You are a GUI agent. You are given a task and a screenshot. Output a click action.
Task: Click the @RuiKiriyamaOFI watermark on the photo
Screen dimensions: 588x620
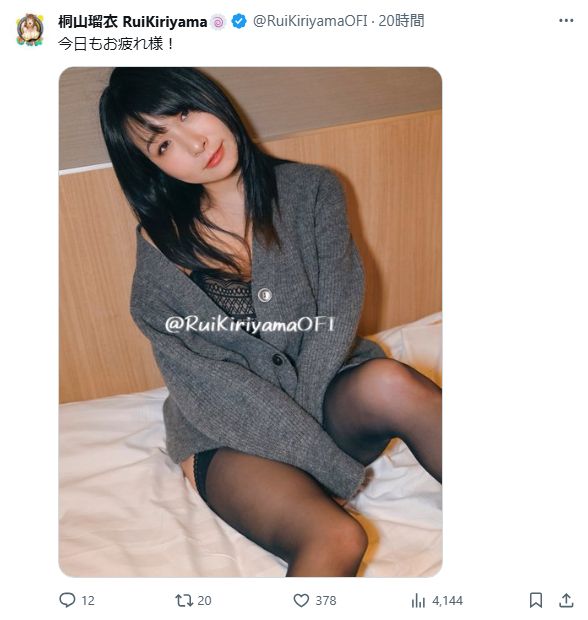click(250, 325)
